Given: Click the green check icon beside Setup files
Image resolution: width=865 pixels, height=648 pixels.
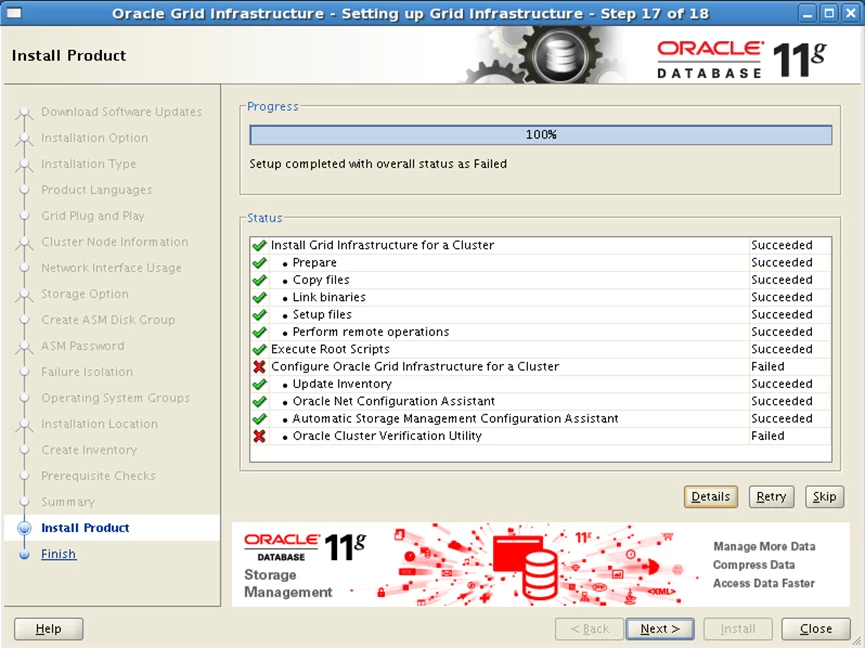Looking at the screenshot, I should pos(259,315).
